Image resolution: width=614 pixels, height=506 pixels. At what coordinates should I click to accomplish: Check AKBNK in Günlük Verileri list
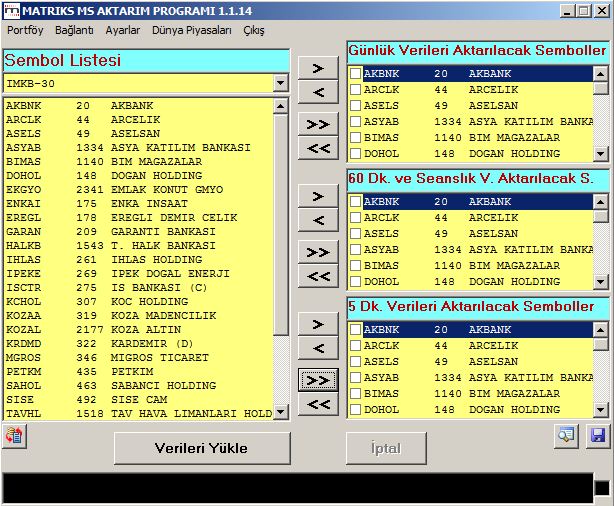[355, 74]
